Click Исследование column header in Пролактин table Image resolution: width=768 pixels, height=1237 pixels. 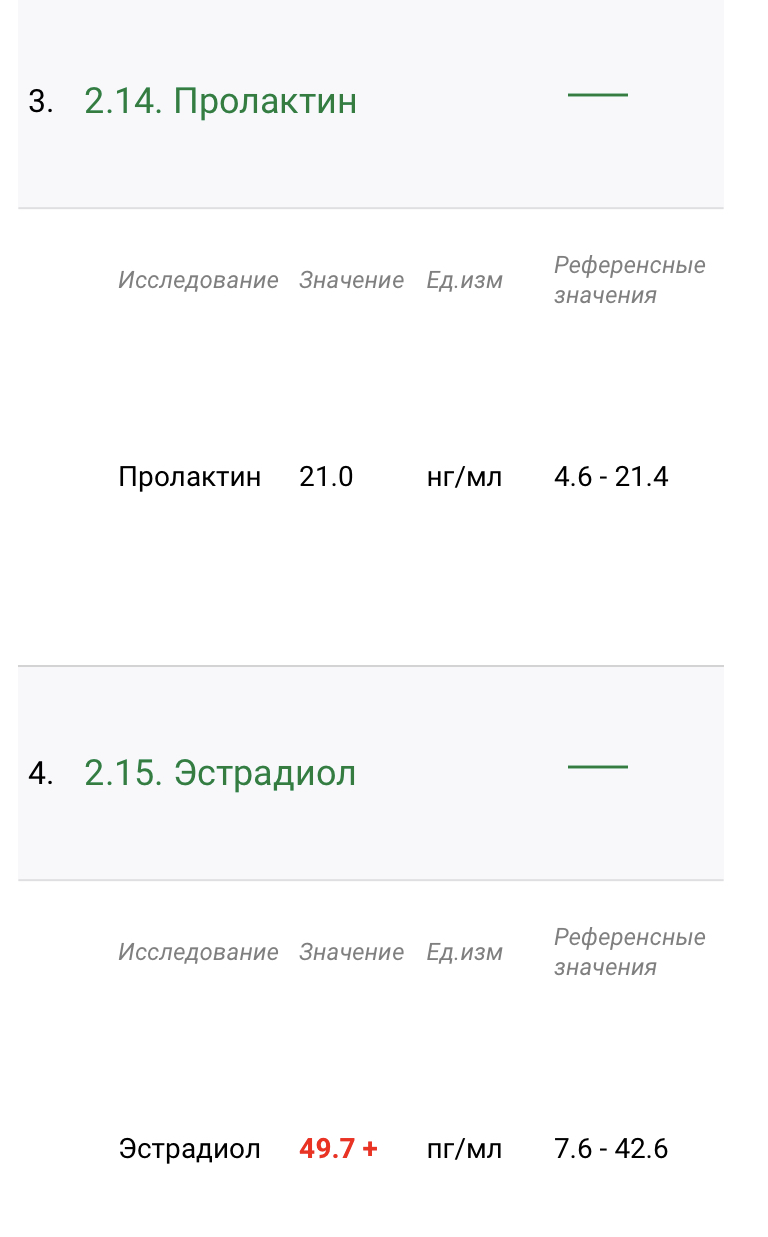(198, 280)
